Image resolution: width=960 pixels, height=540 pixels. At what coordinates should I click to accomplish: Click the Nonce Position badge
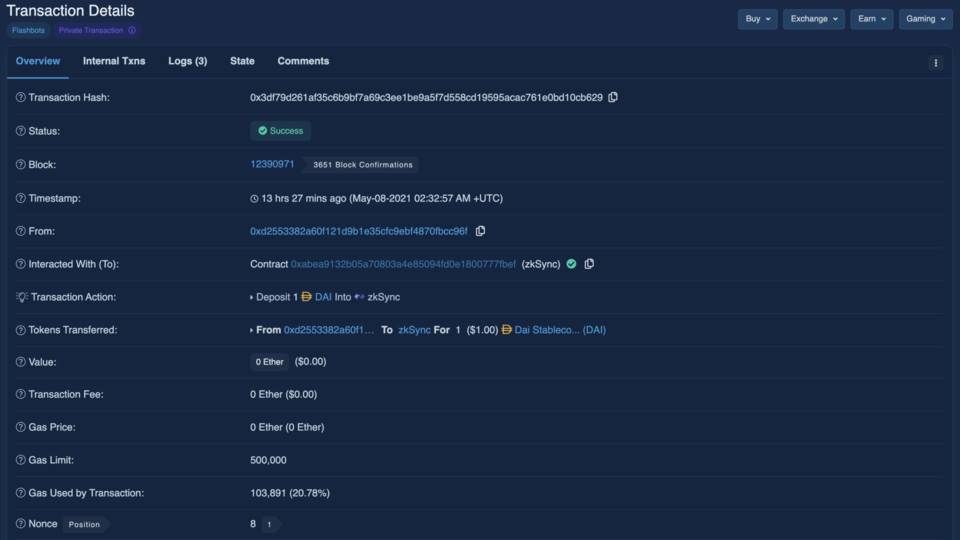click(x=84, y=524)
